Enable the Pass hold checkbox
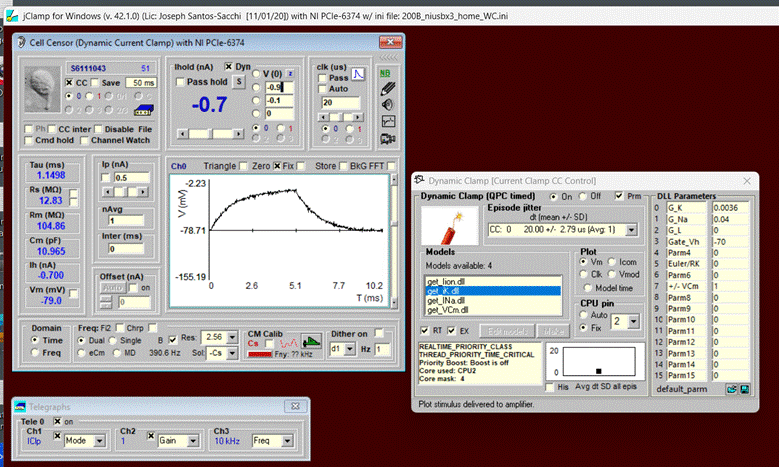The height and width of the screenshot is (467, 779). tap(180, 82)
